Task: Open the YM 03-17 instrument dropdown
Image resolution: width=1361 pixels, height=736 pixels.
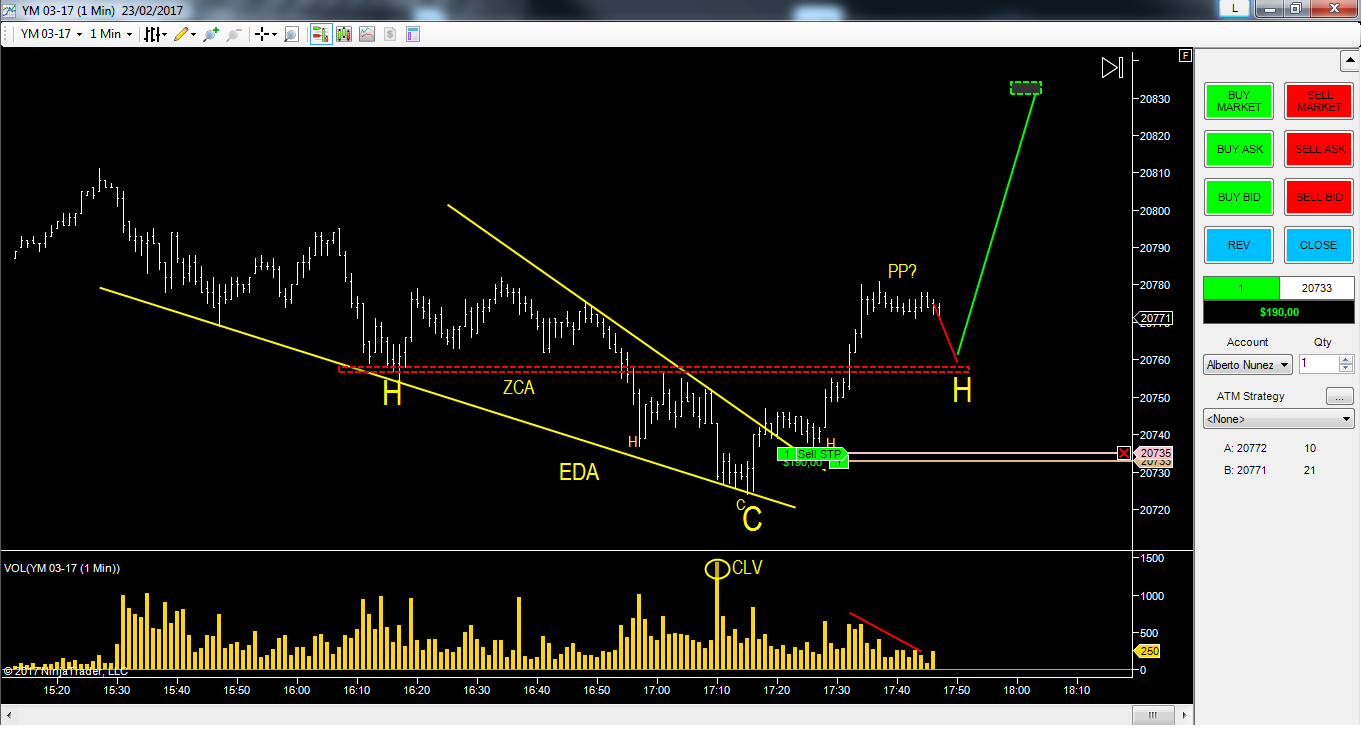Action: click(x=52, y=34)
